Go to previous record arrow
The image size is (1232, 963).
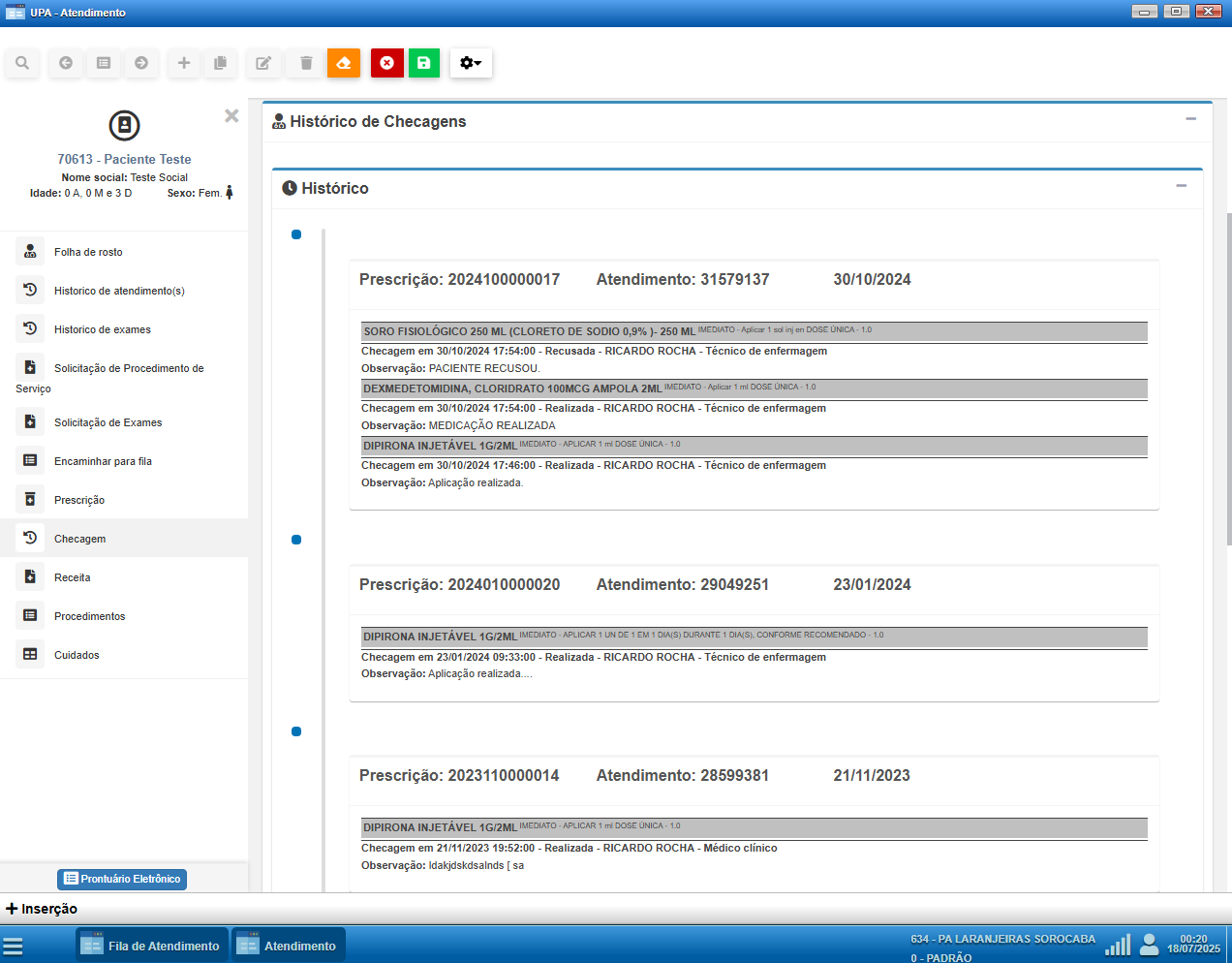click(66, 63)
